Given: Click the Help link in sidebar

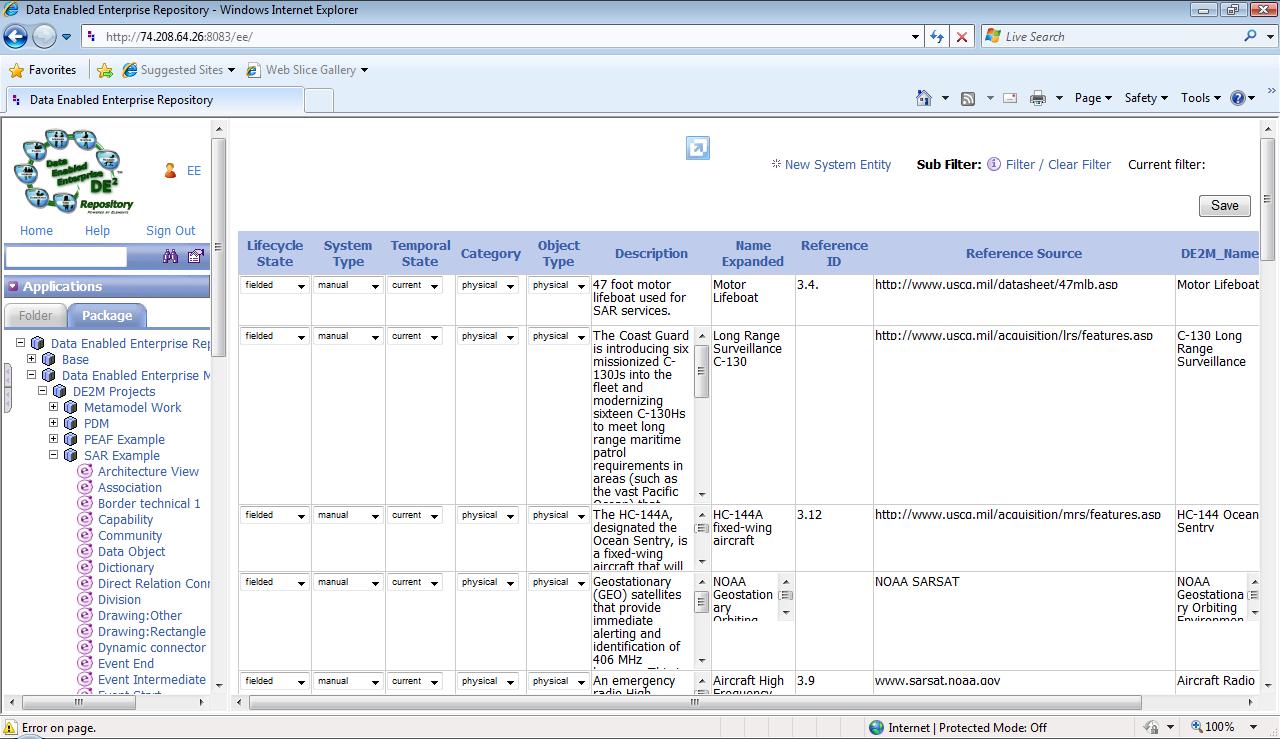Looking at the screenshot, I should [x=97, y=231].
